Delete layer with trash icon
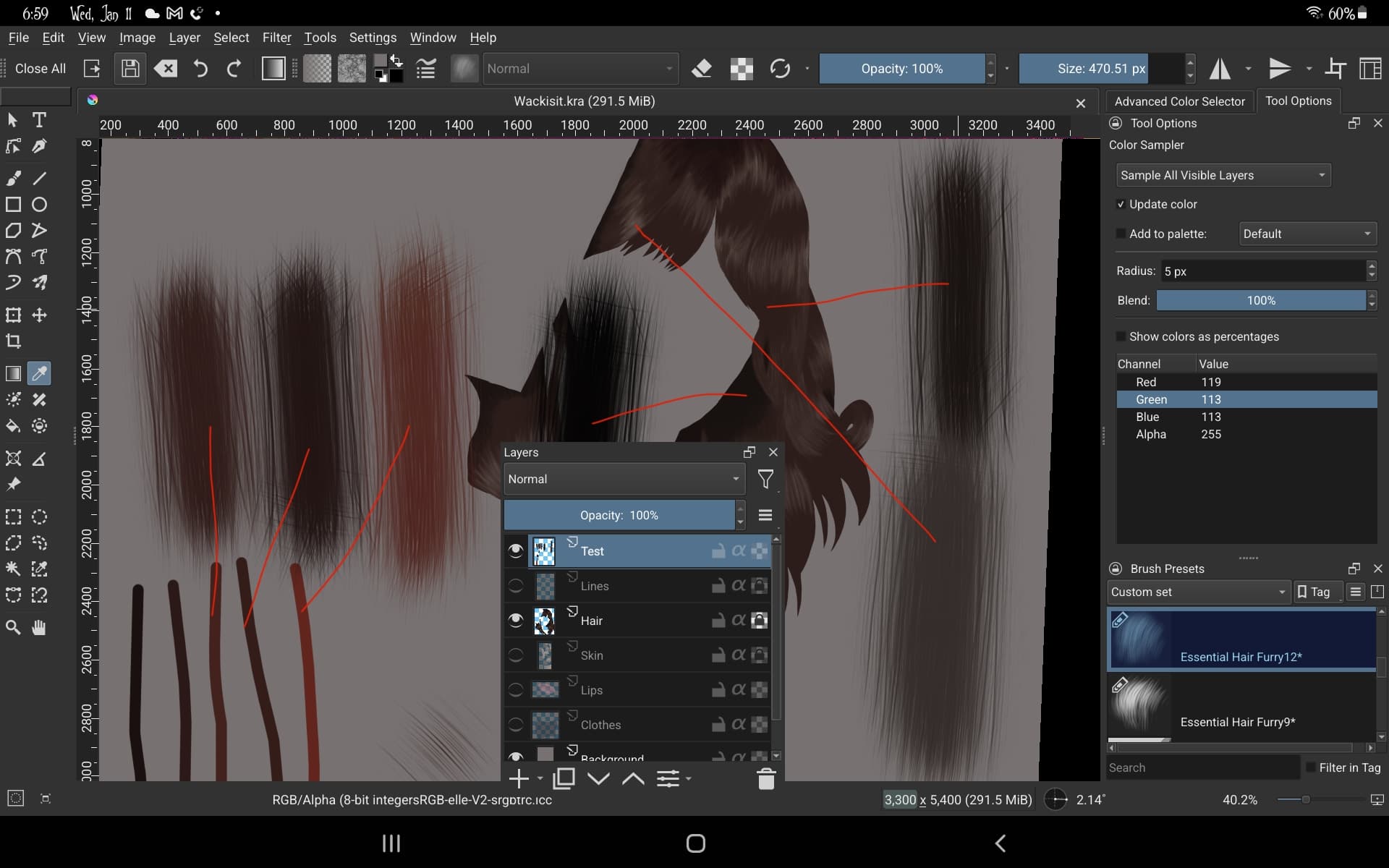This screenshot has height=868, width=1389. 766,779
